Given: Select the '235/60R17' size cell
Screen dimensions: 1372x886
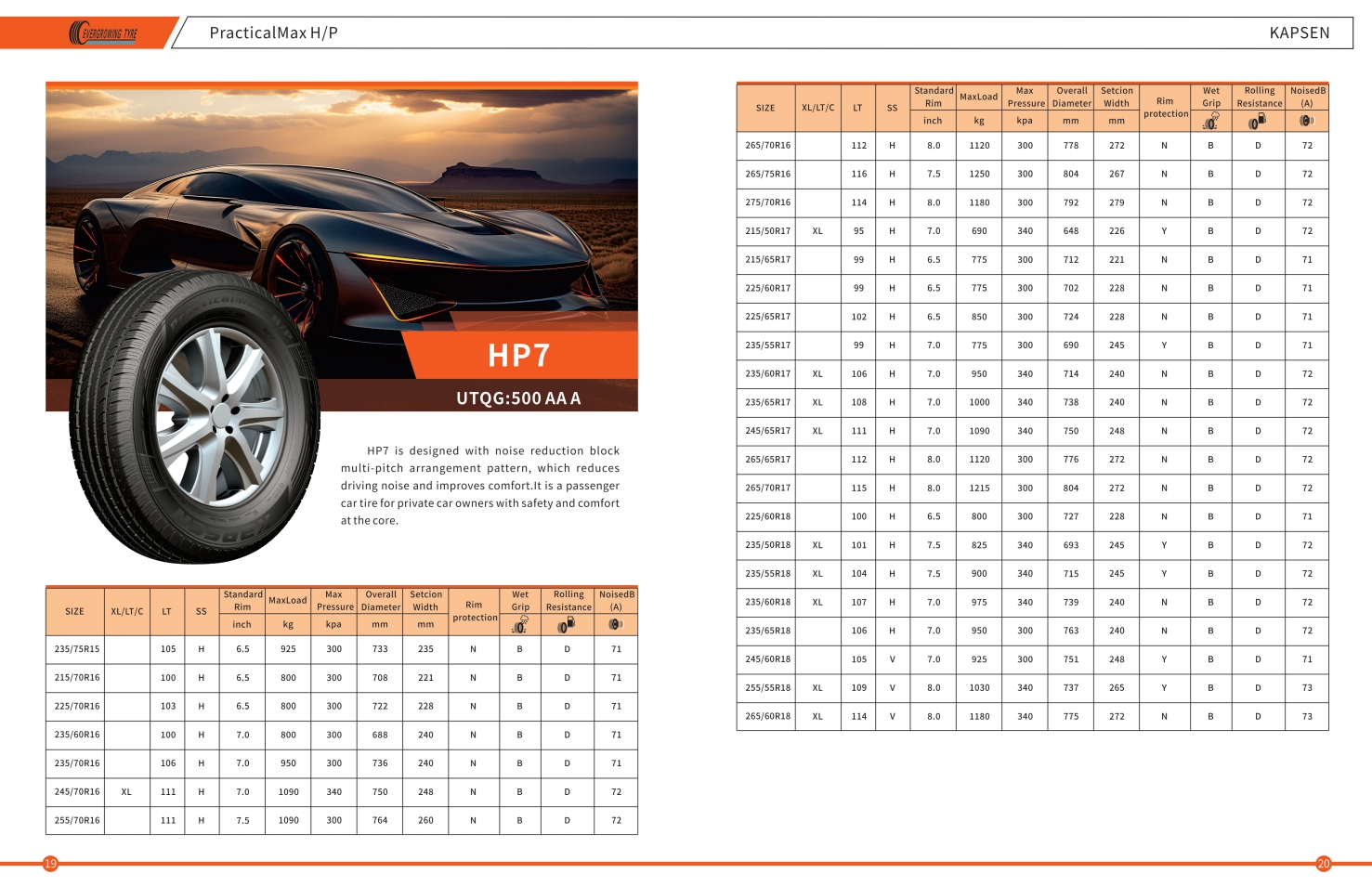Looking at the screenshot, I should tap(768, 374).
